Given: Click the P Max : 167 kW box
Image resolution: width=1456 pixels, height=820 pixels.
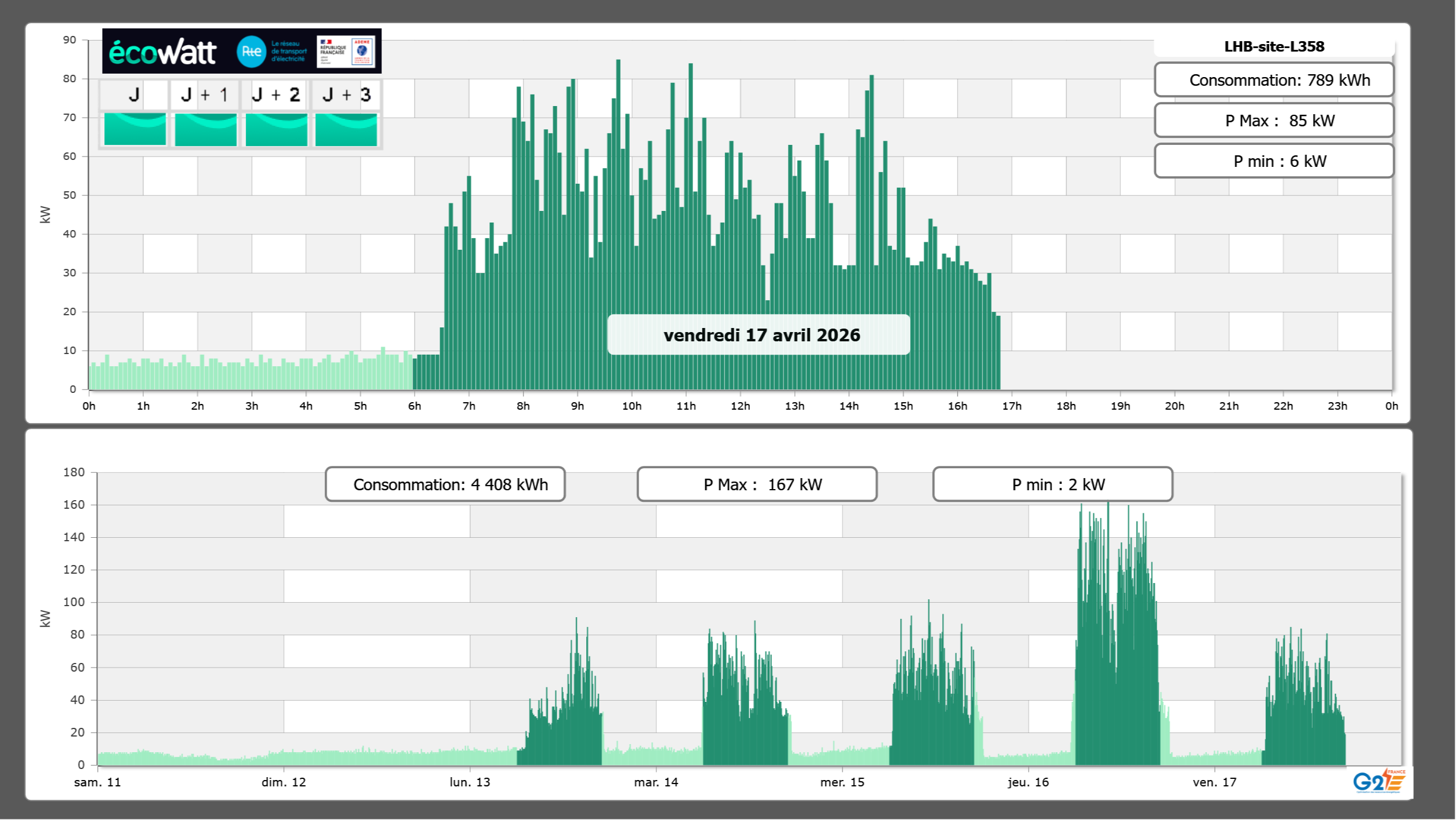Looking at the screenshot, I should 757,484.
